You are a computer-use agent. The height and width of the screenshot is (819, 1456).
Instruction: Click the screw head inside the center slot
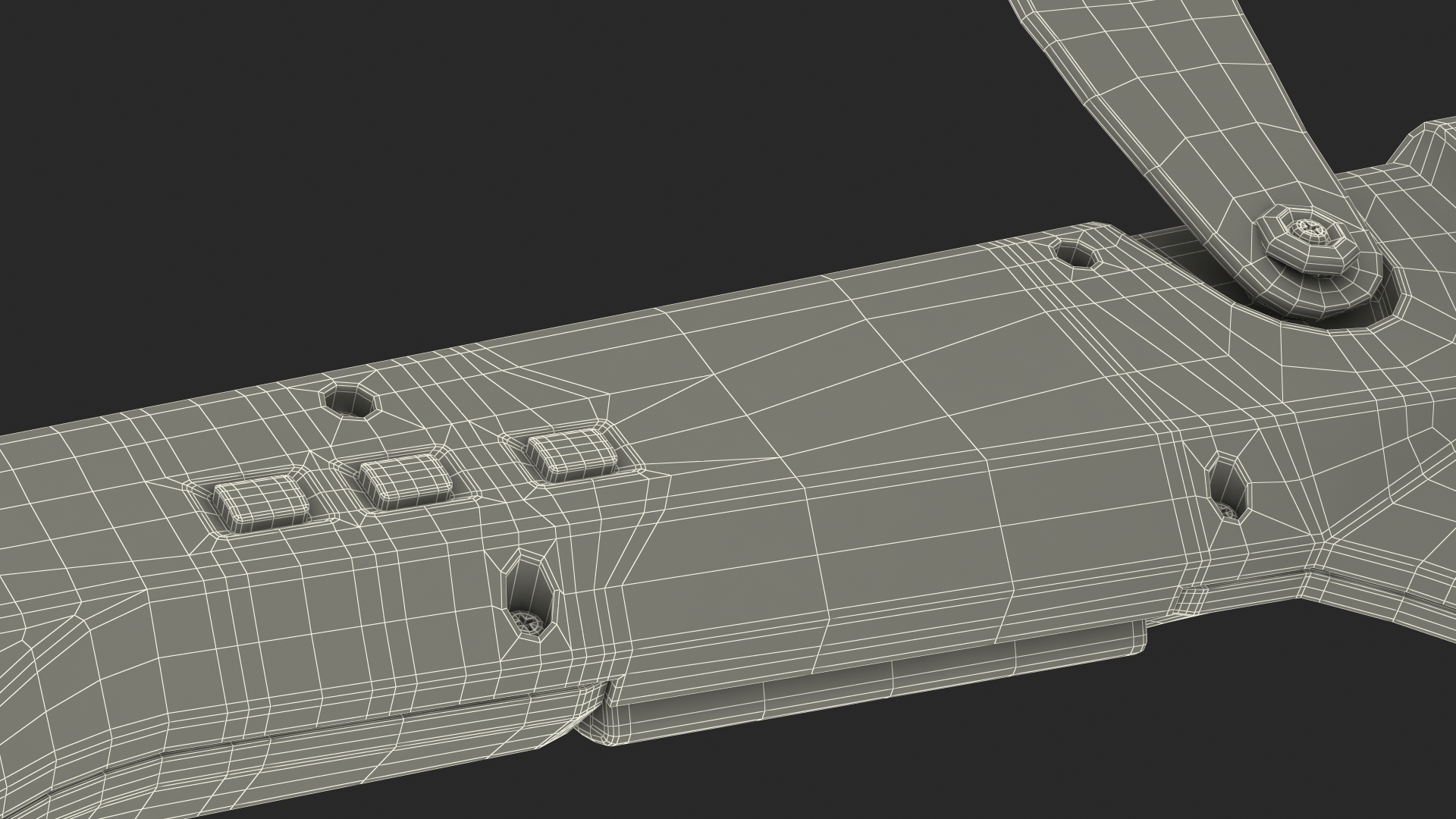(x=527, y=624)
